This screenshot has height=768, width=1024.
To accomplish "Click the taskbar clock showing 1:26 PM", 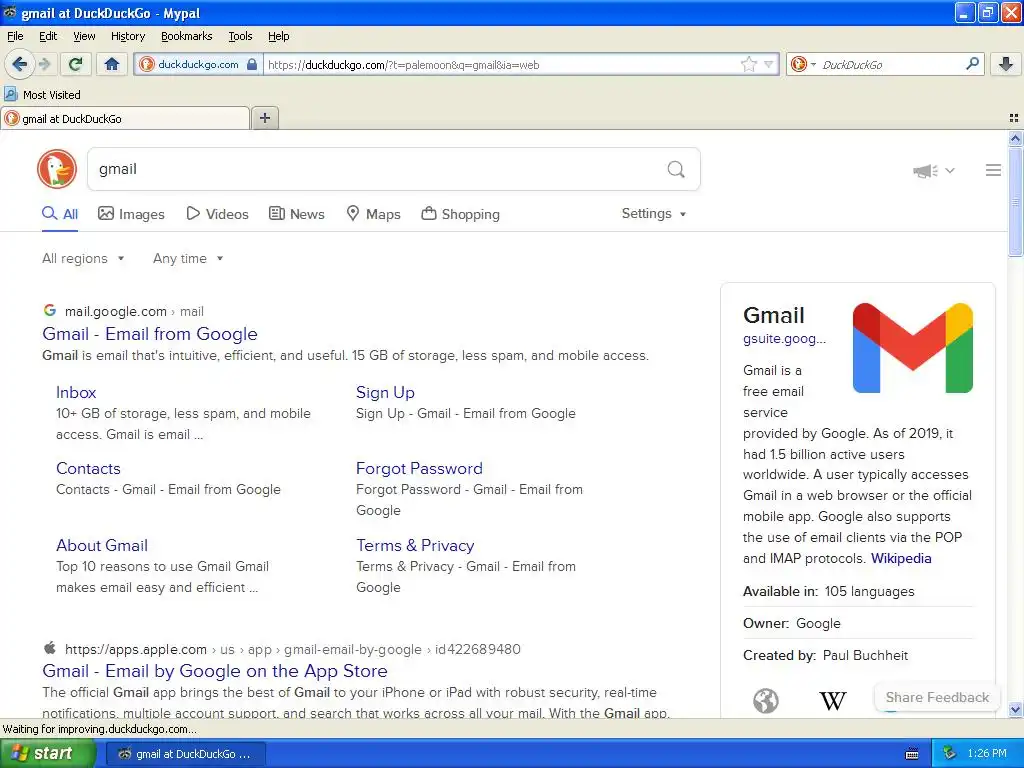I will click(987, 753).
